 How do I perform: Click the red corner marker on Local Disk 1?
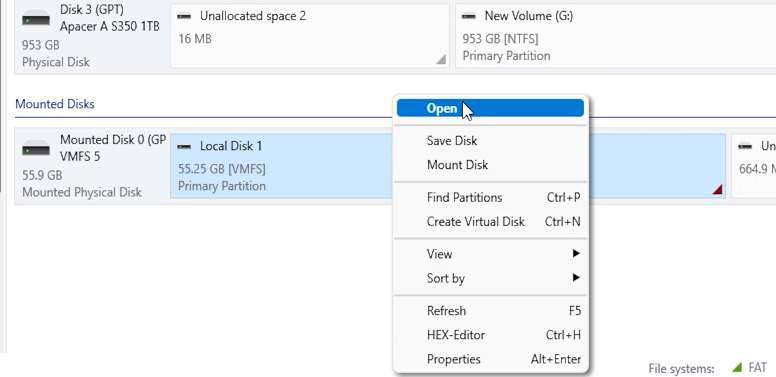coord(717,189)
